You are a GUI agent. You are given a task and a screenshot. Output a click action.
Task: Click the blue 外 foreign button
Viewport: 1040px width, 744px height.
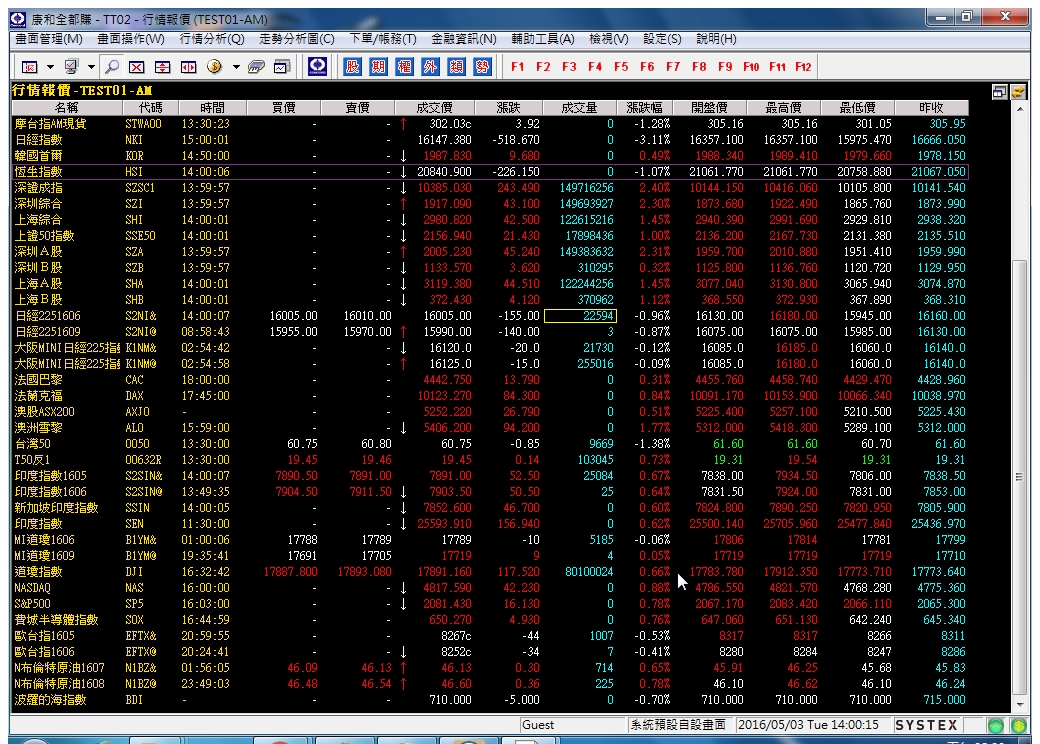click(430, 66)
